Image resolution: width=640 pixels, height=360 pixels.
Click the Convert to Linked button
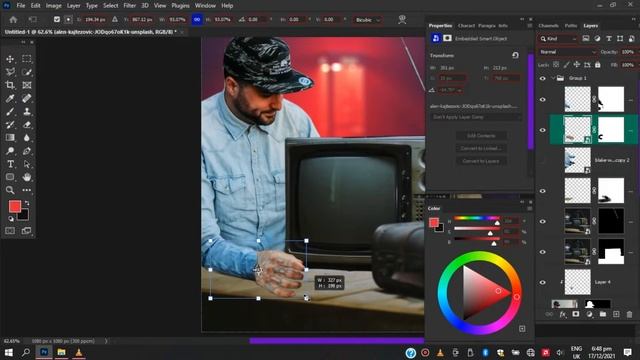pyautogui.click(x=481, y=148)
